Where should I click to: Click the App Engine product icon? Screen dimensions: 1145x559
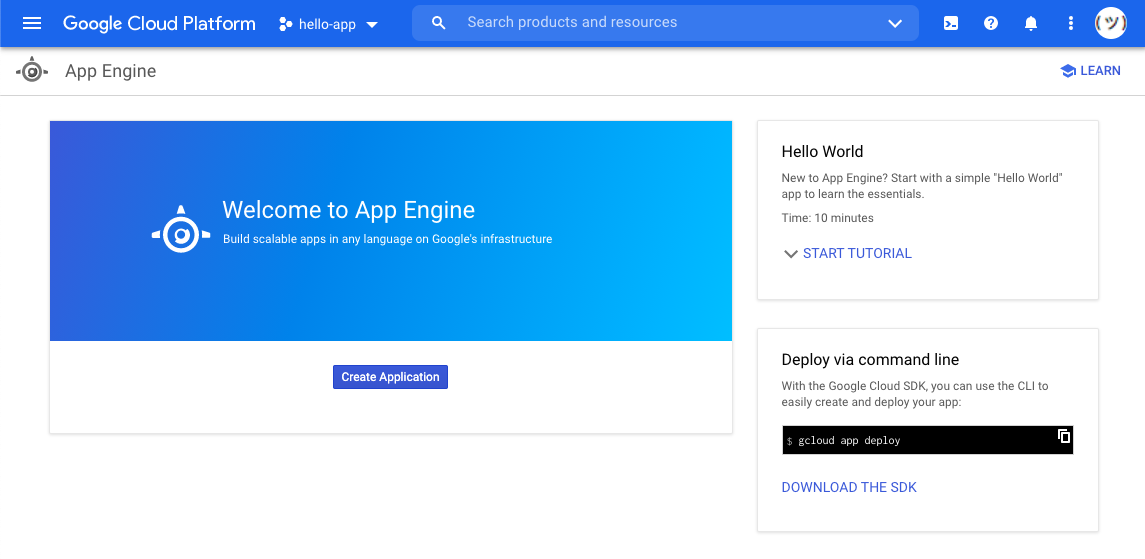[33, 71]
